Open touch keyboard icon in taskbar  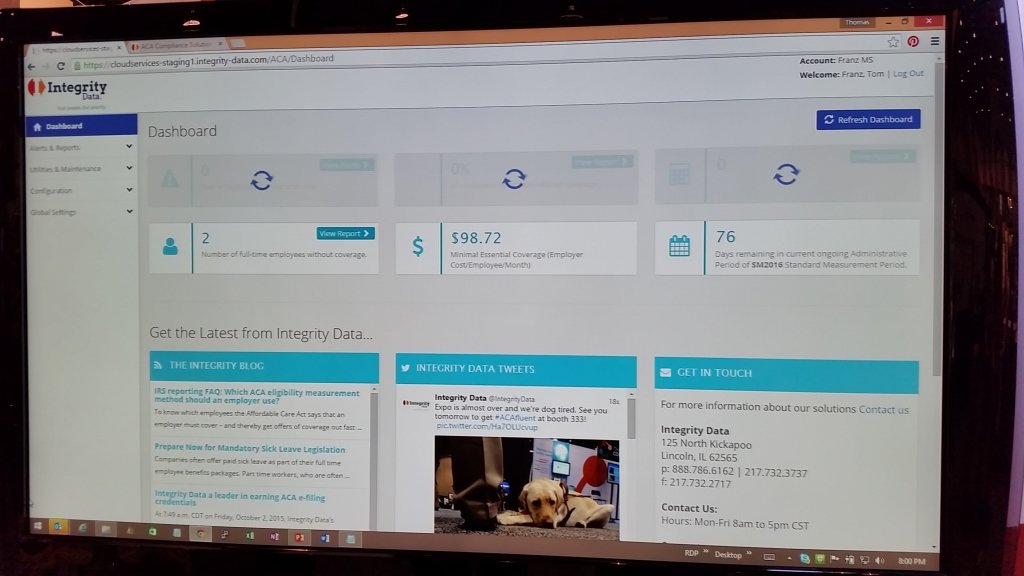coord(769,558)
